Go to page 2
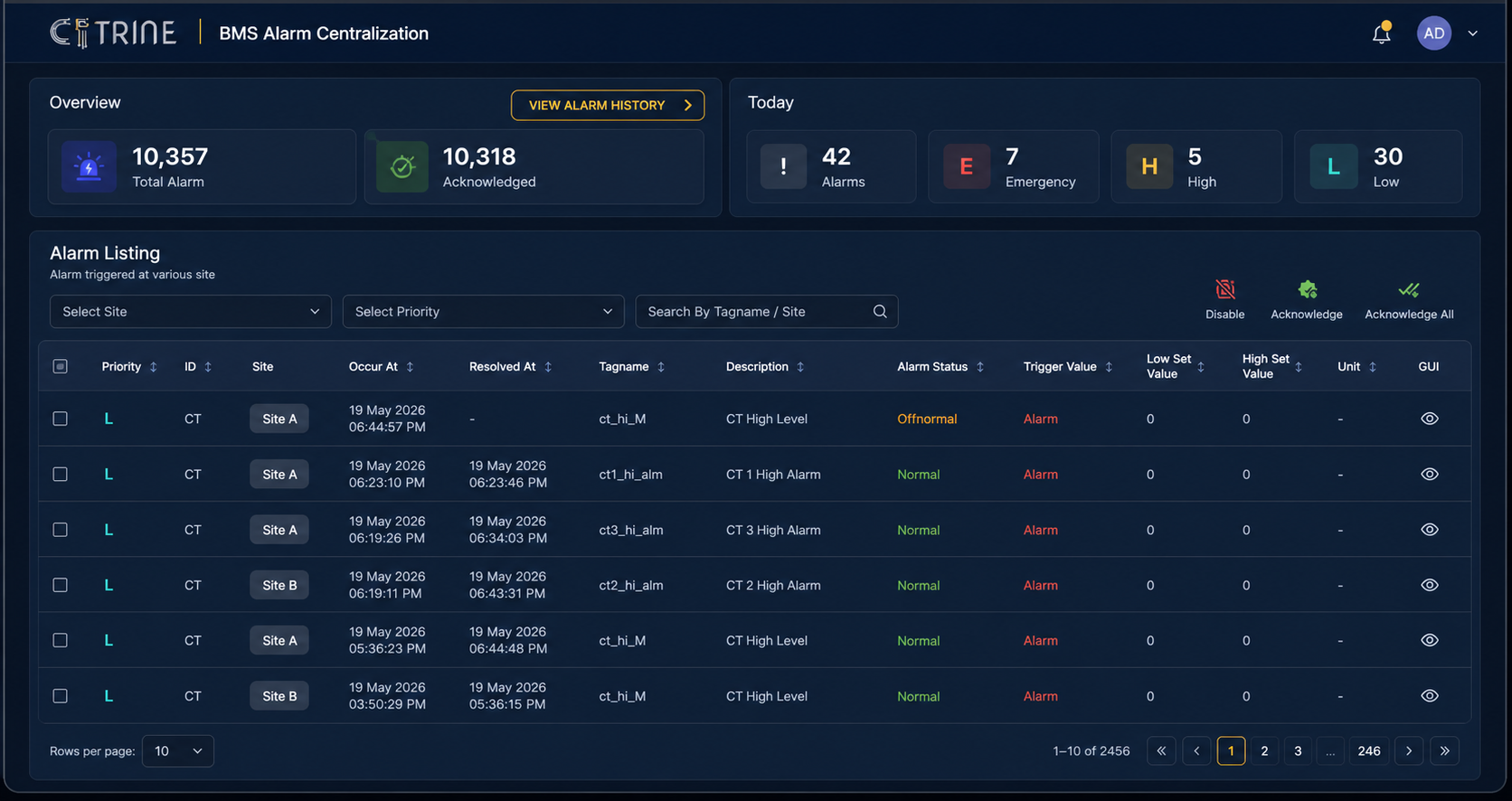 pos(1264,751)
